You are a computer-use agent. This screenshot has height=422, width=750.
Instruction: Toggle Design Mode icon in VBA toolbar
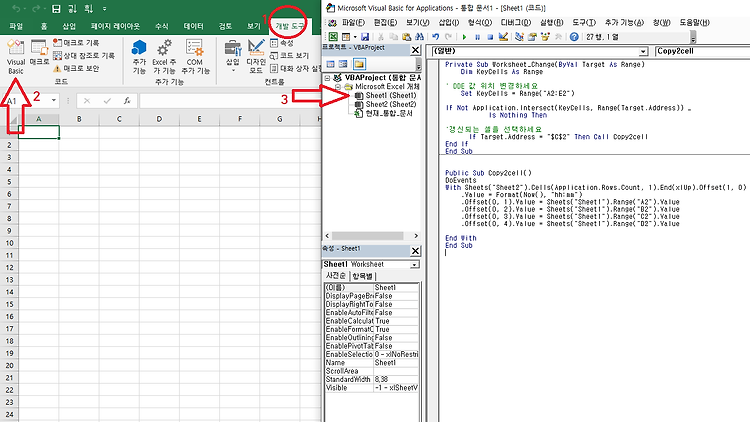click(x=503, y=37)
